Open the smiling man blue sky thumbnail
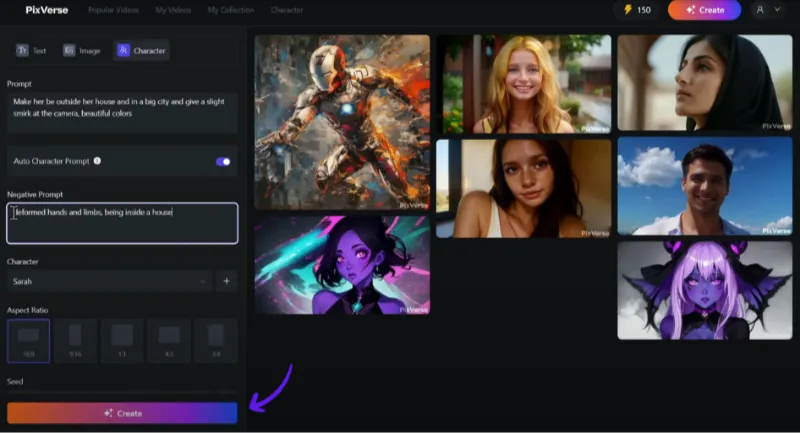 [x=705, y=186]
